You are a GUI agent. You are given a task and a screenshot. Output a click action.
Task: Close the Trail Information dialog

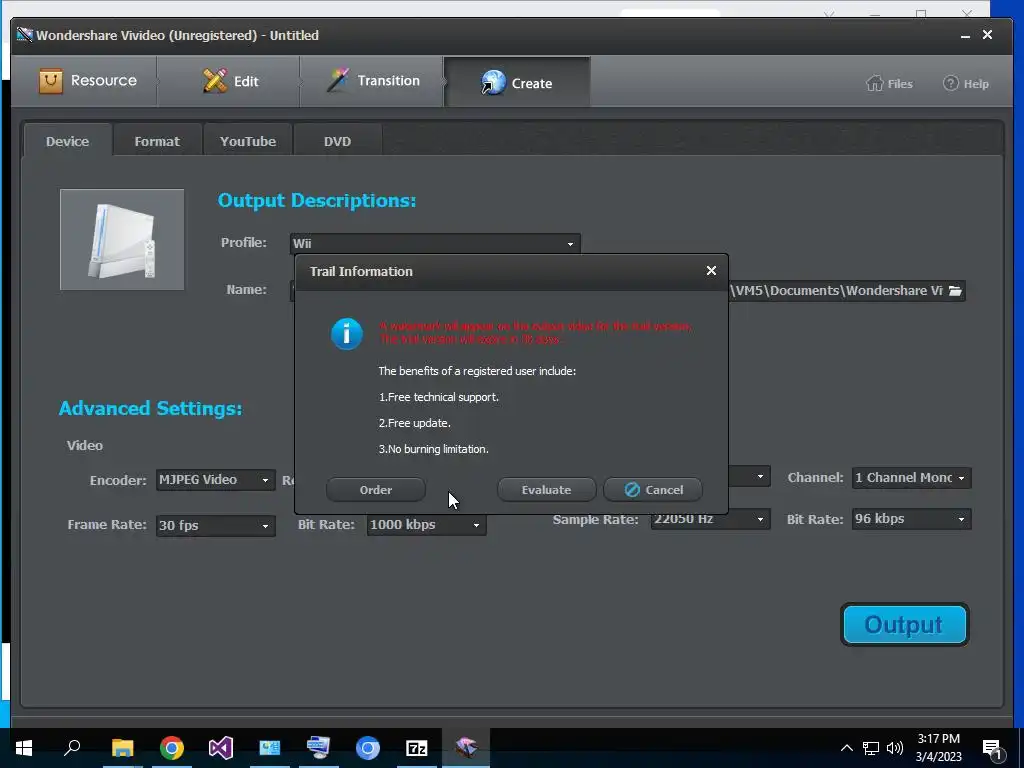[711, 270]
